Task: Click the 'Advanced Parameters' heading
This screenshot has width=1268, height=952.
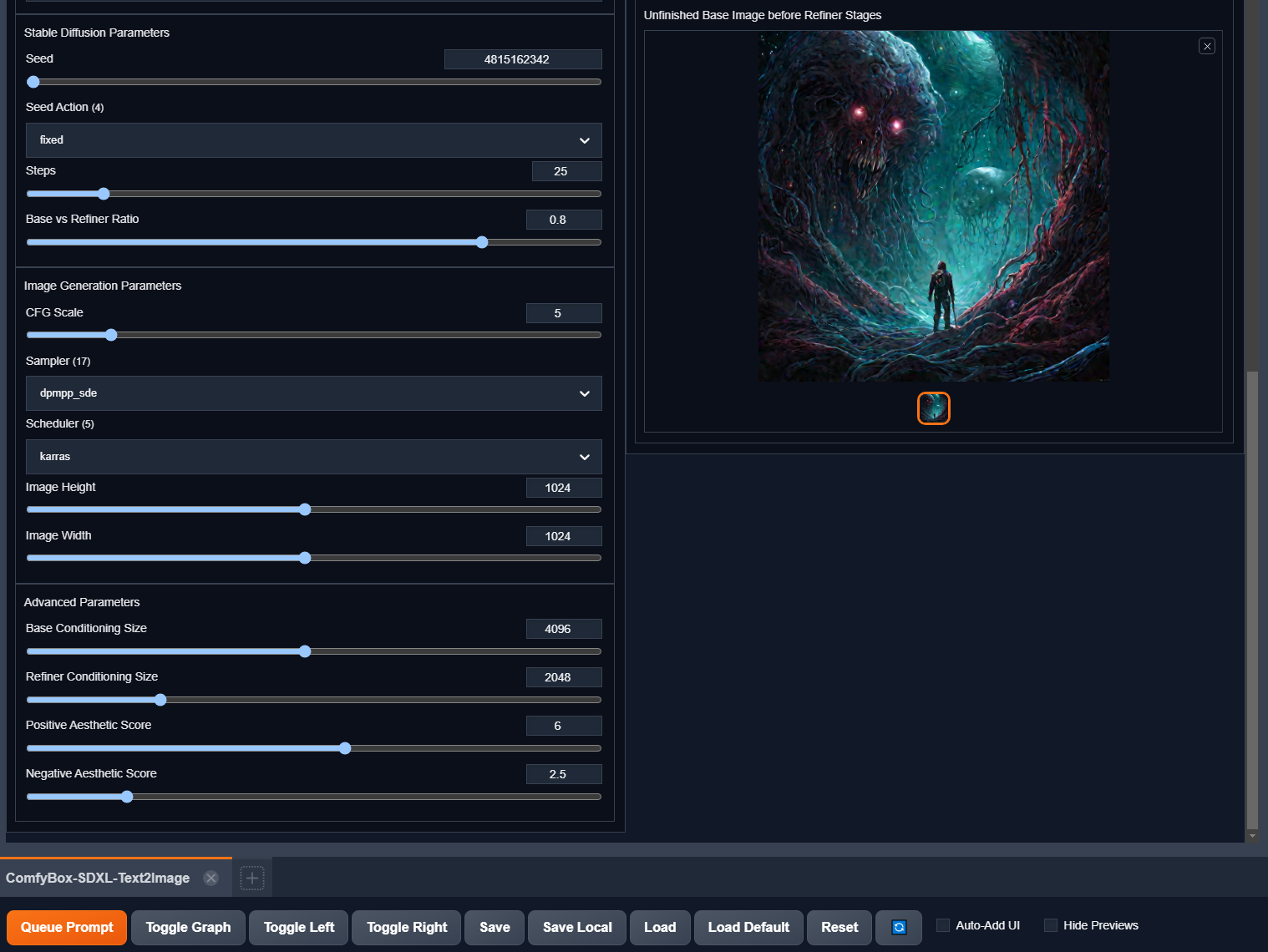Action: coord(82,602)
